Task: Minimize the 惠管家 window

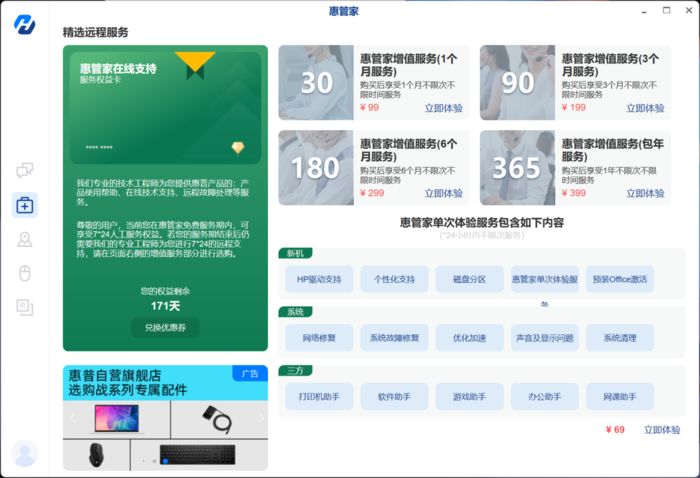Action: click(x=644, y=11)
